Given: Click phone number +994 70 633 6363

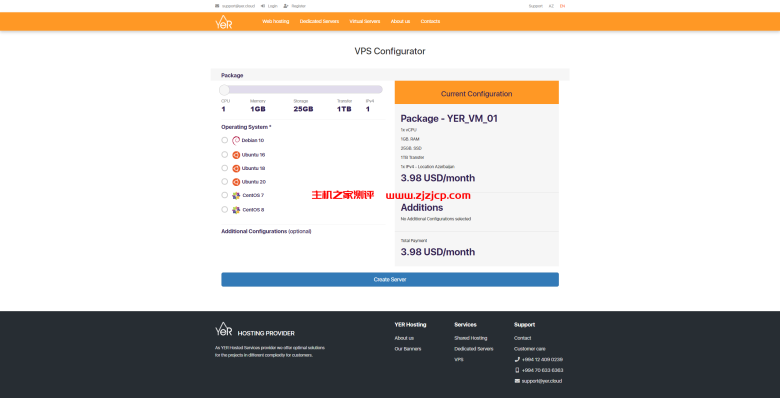Looking at the screenshot, I should tap(543, 370).
